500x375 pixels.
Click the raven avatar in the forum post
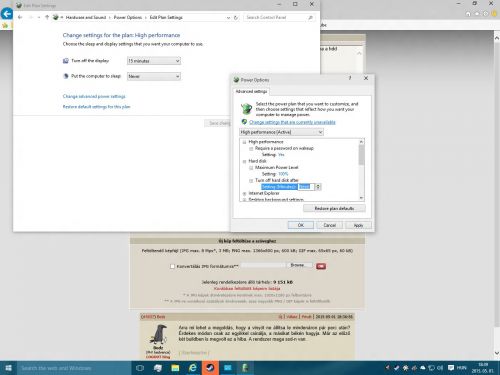(158, 334)
